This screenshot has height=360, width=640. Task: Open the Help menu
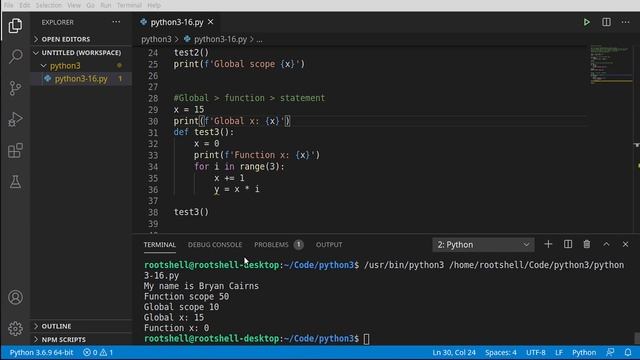point(154,5)
